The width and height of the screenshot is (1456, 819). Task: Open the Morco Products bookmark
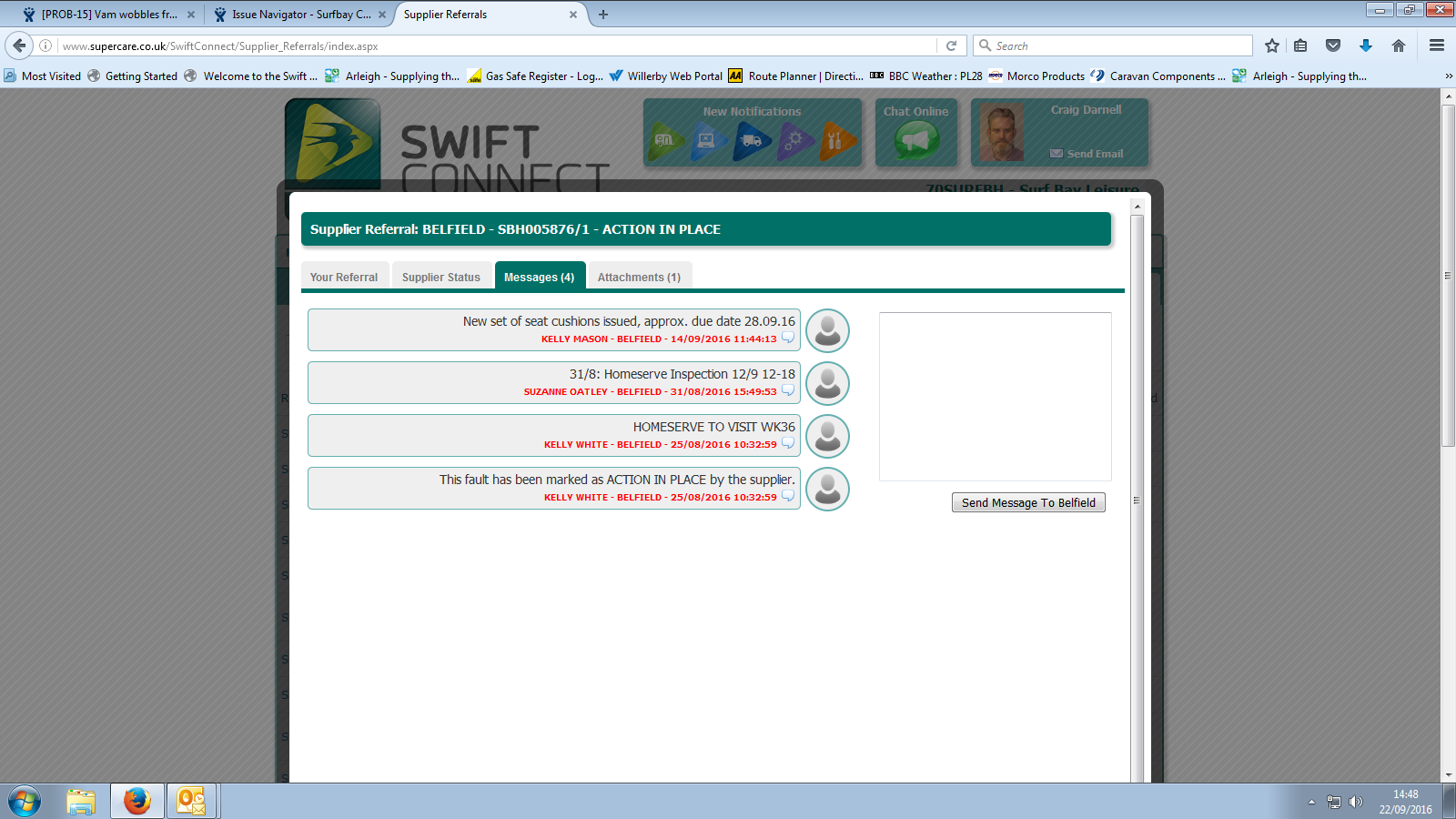tap(1036, 76)
